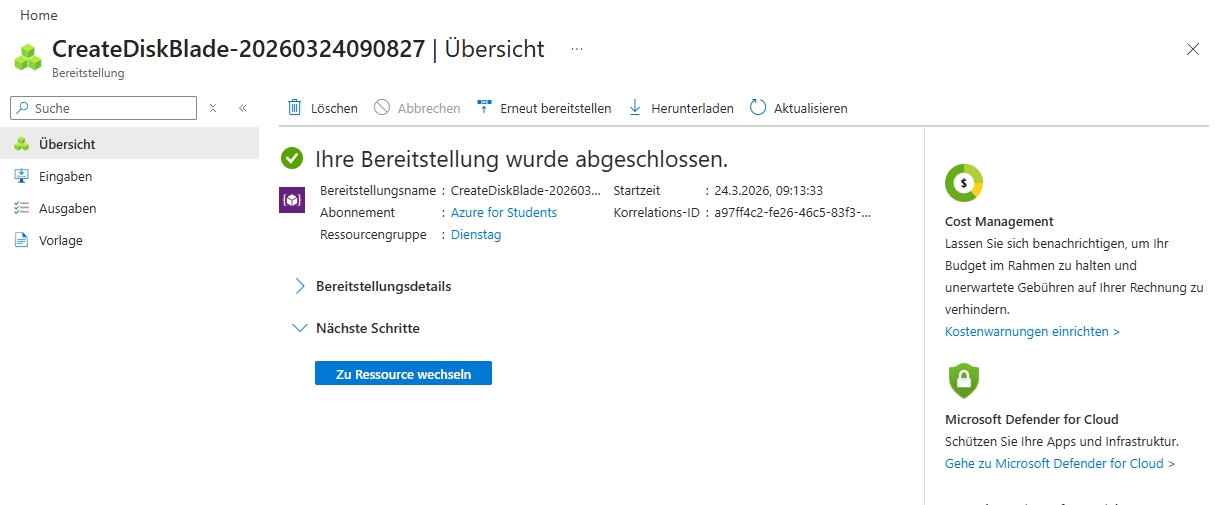Click the Microsoft Defender shield icon

pyautogui.click(x=964, y=380)
